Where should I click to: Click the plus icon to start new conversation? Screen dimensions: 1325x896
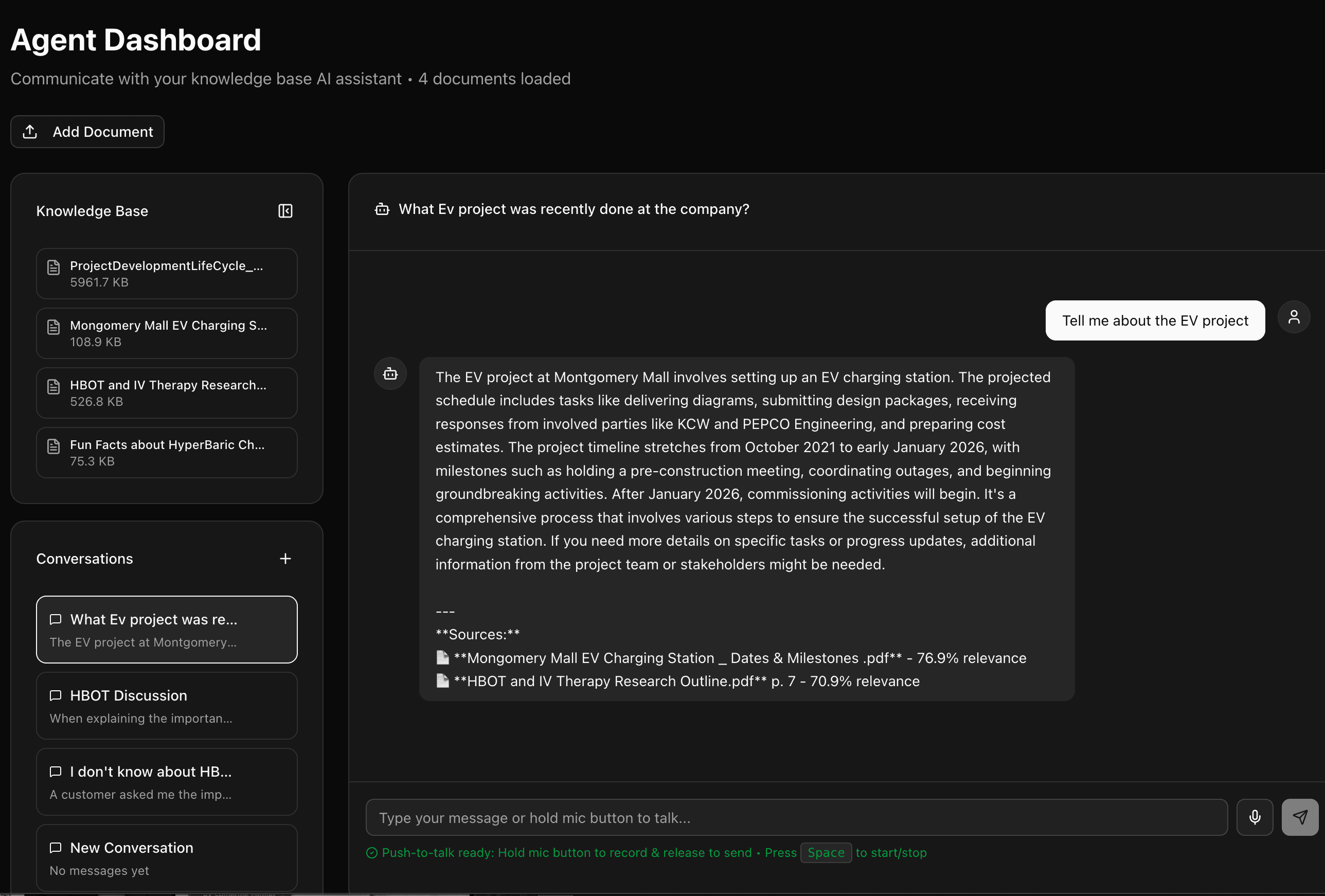pyautogui.click(x=285, y=559)
